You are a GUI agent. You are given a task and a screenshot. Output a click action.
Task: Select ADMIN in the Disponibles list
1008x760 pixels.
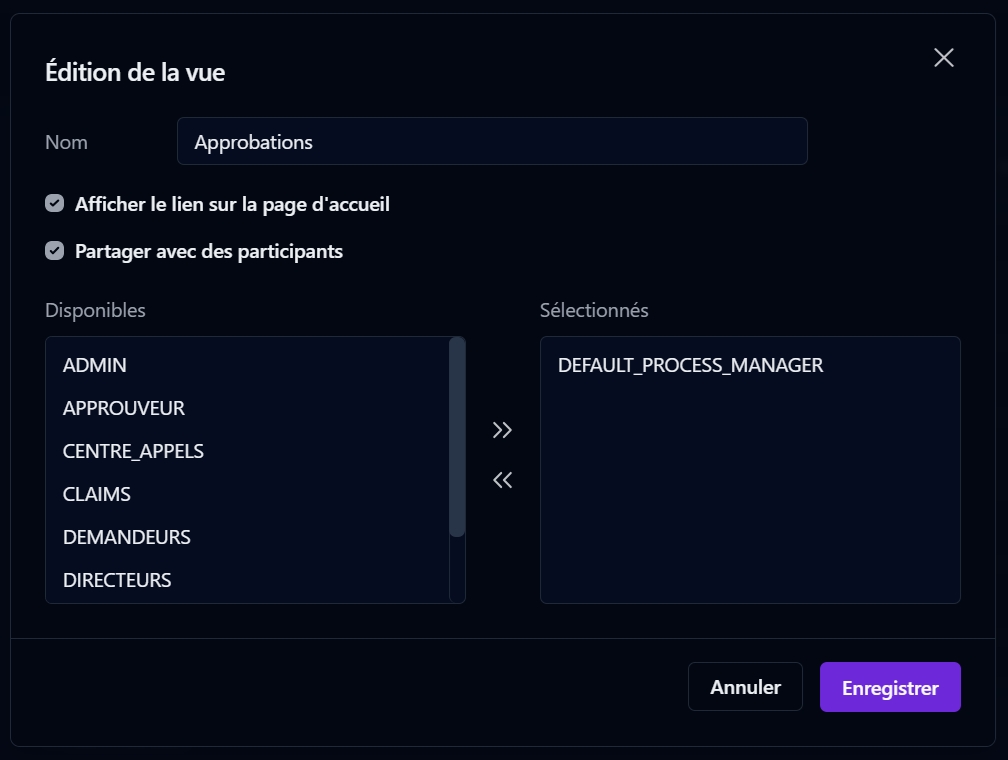click(95, 365)
